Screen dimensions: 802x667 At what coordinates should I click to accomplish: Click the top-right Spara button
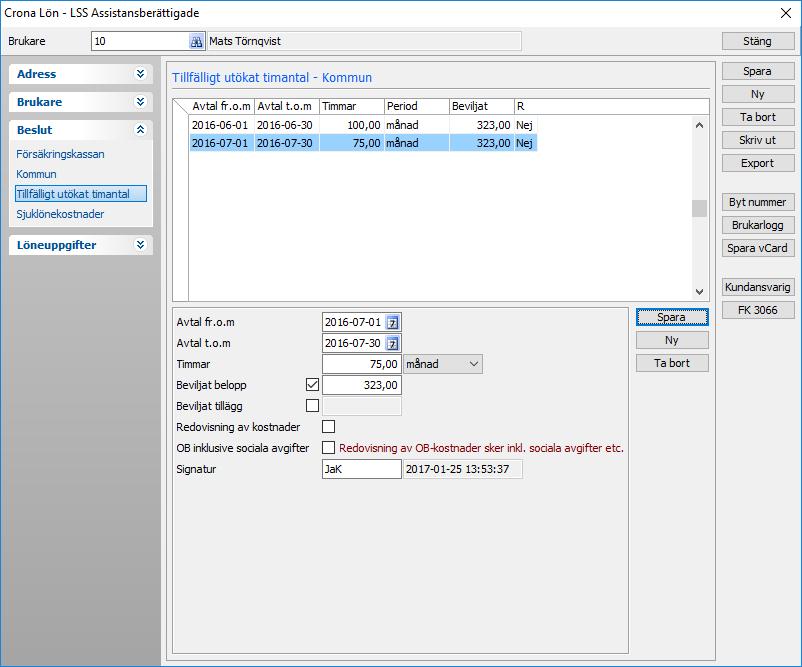click(x=758, y=71)
